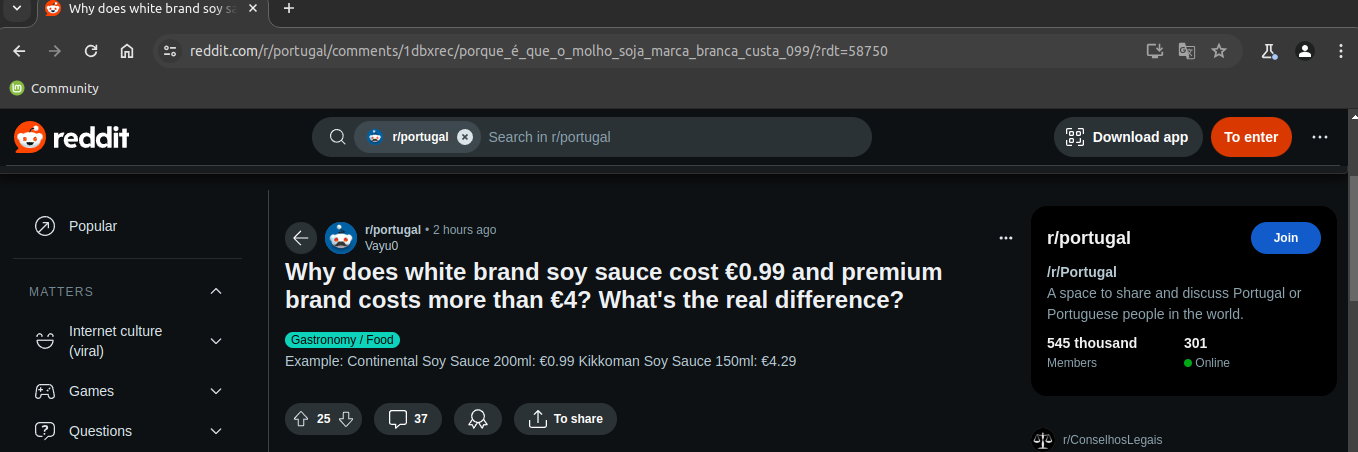The width and height of the screenshot is (1358, 452).
Task: Open Google Translate icon in the address bar
Action: coord(1187,51)
